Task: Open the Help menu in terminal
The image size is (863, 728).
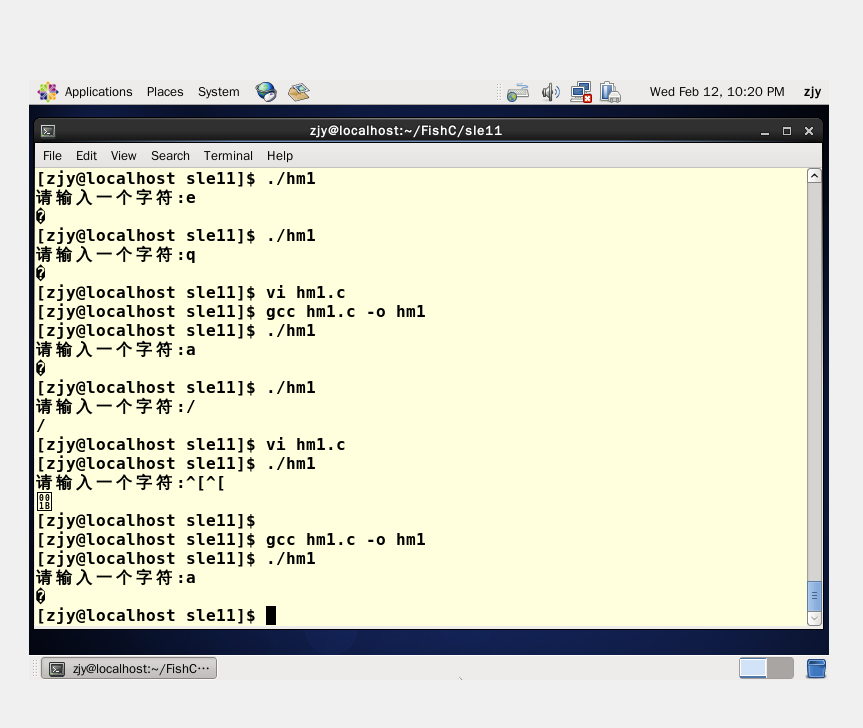Action: pyautogui.click(x=280, y=156)
